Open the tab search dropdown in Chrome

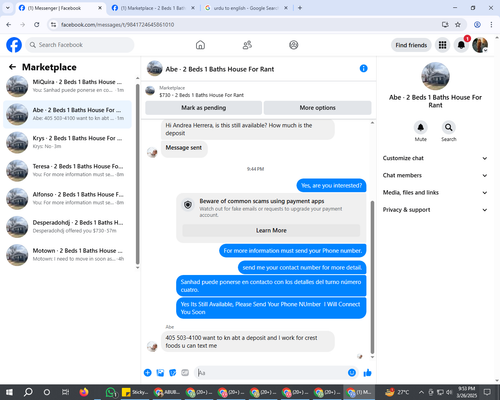pyautogui.click(x=8, y=8)
